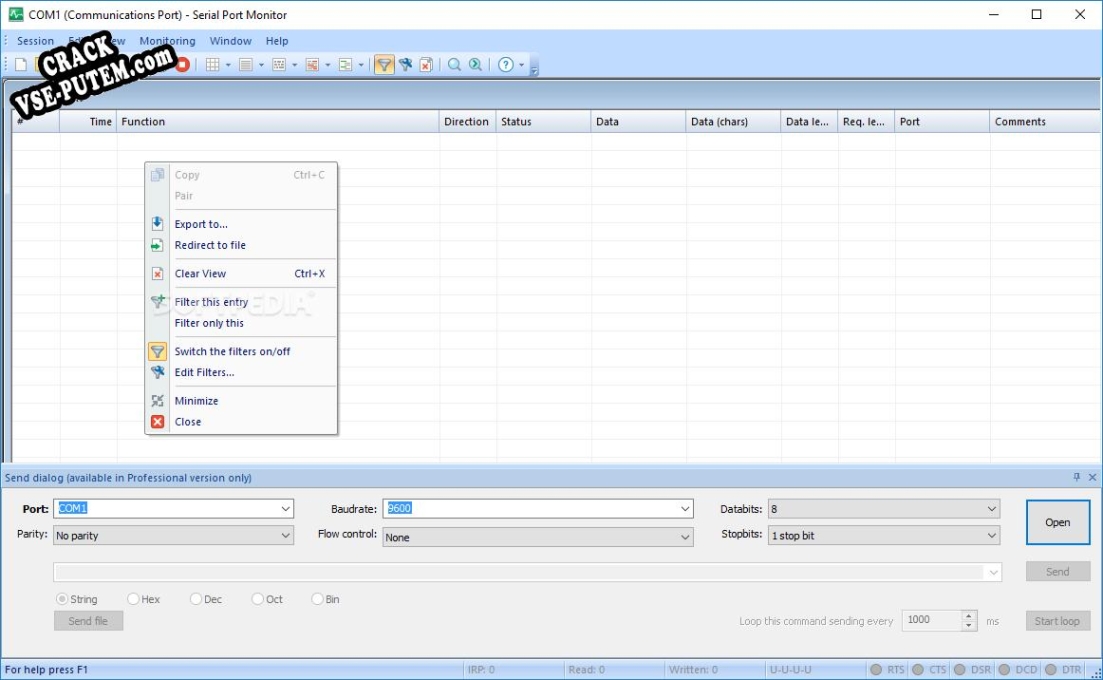Open the Help menu
1103x680 pixels.
tap(276, 41)
